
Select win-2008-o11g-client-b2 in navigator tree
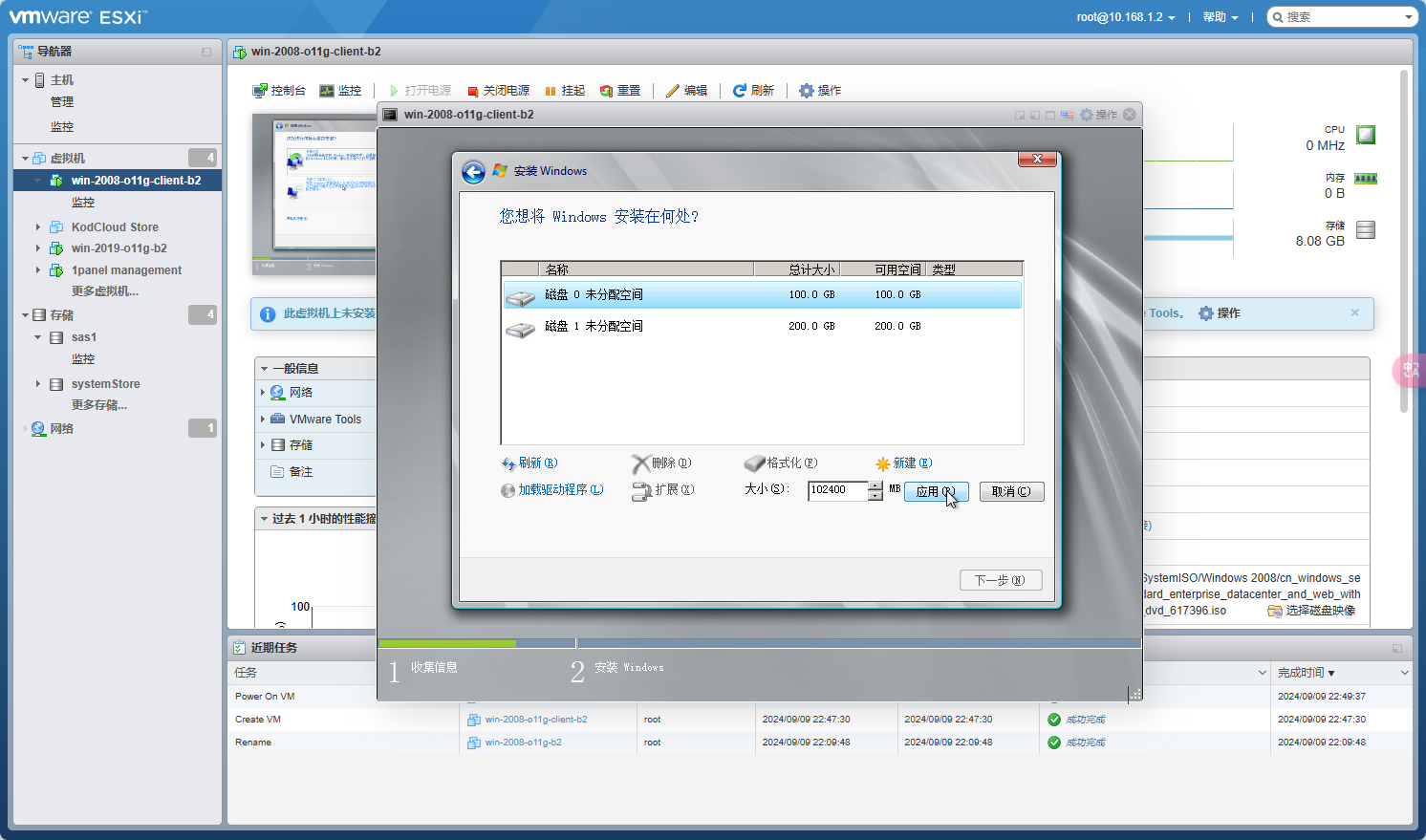[118, 181]
